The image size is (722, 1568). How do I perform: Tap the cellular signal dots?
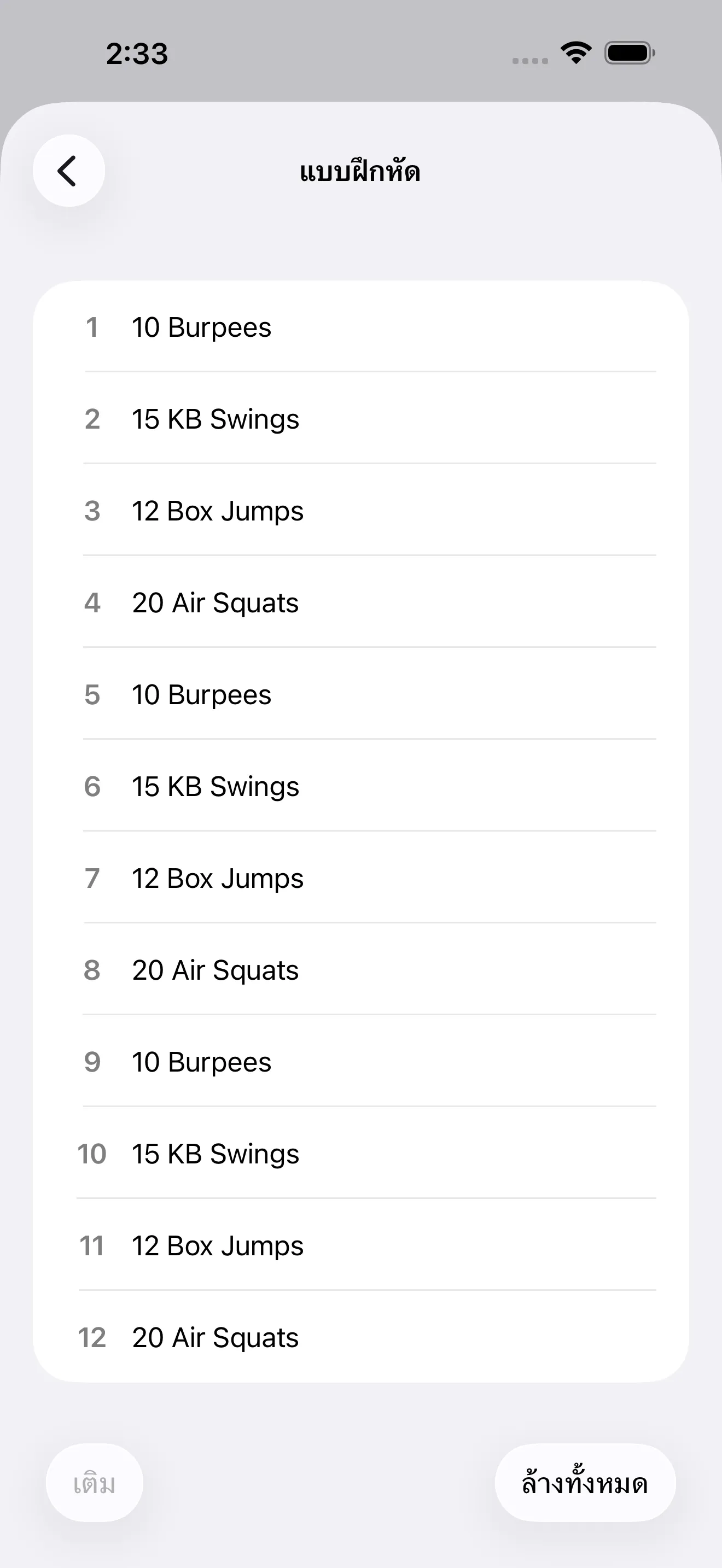tap(529, 60)
